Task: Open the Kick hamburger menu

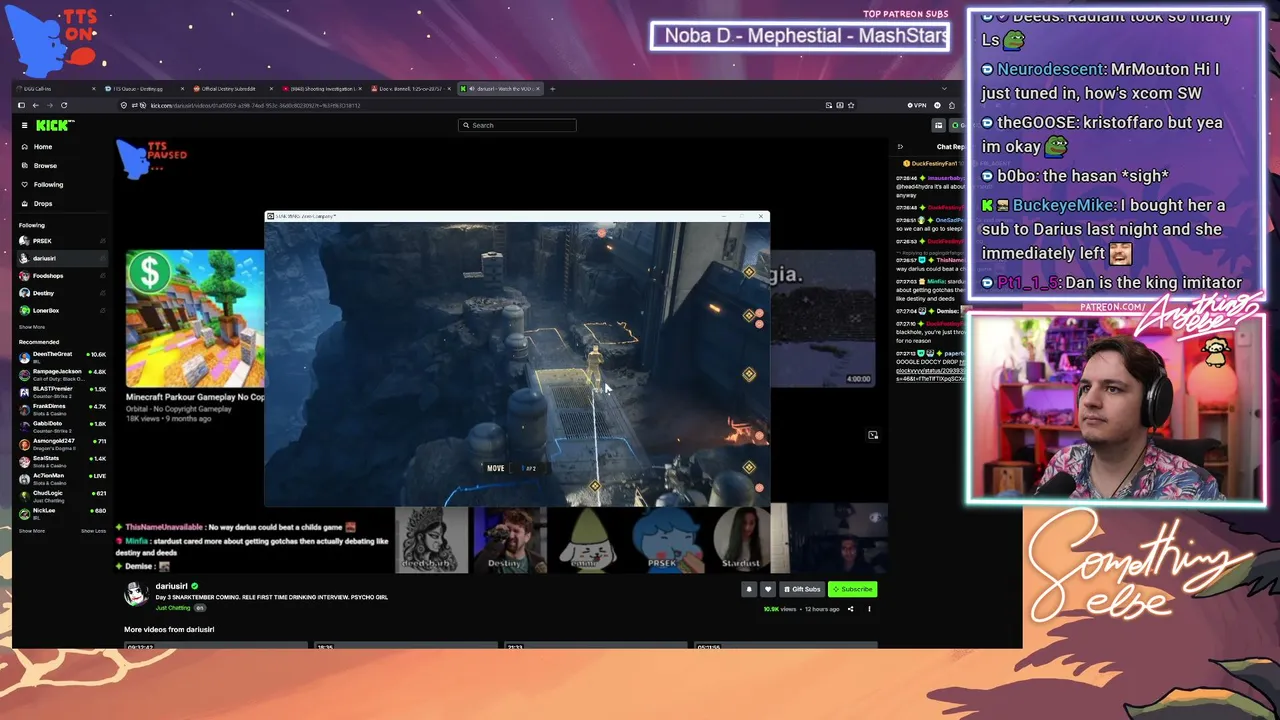Action: click(x=25, y=125)
